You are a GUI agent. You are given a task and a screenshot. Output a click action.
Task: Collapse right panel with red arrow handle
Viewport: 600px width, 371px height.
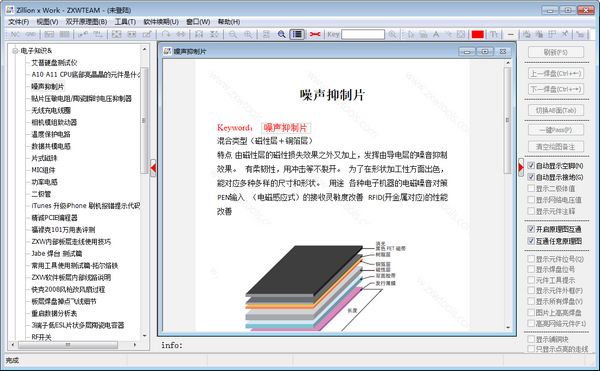[521, 167]
